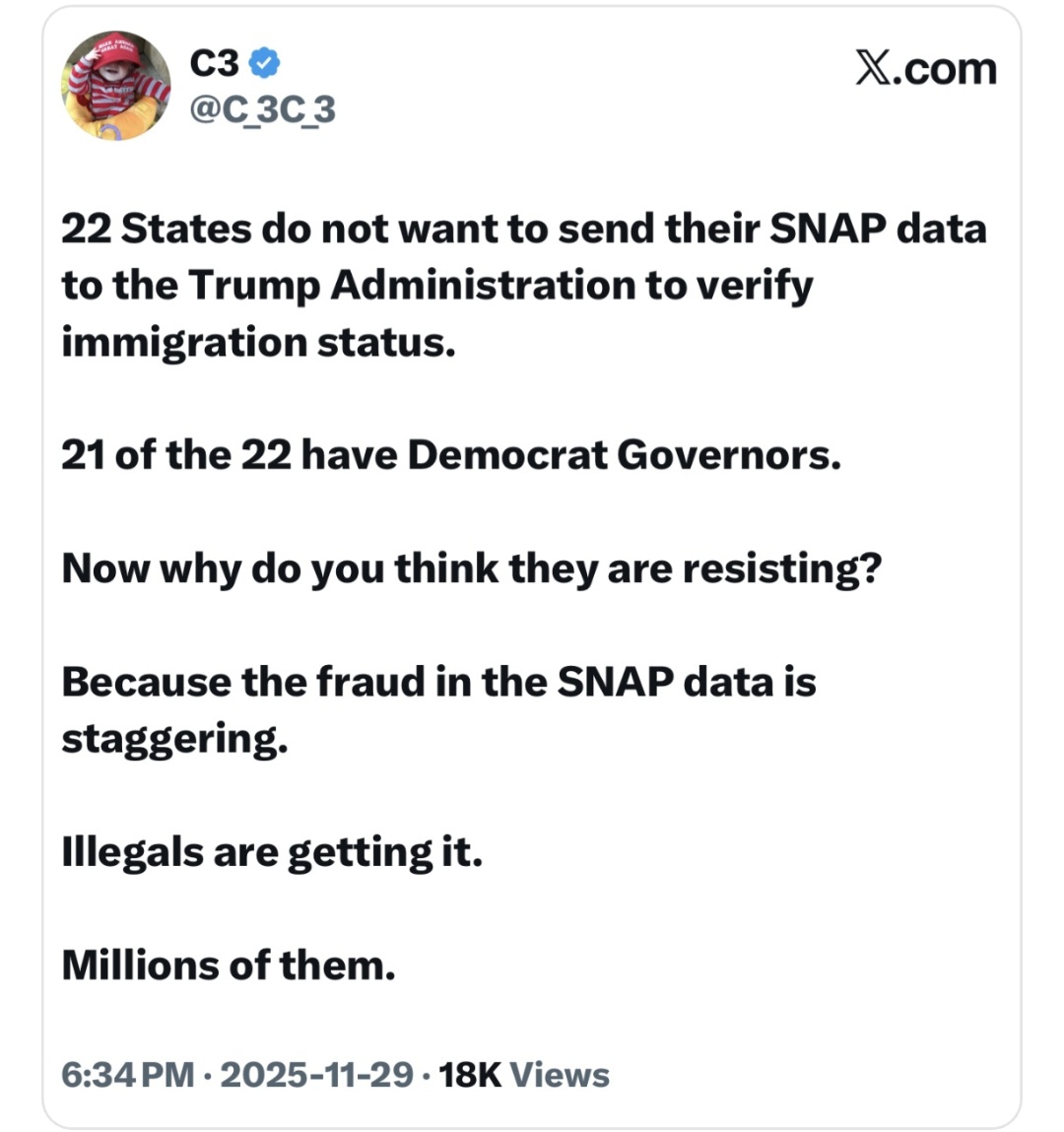Click the line starting with 21 of the 22

(x=451, y=455)
